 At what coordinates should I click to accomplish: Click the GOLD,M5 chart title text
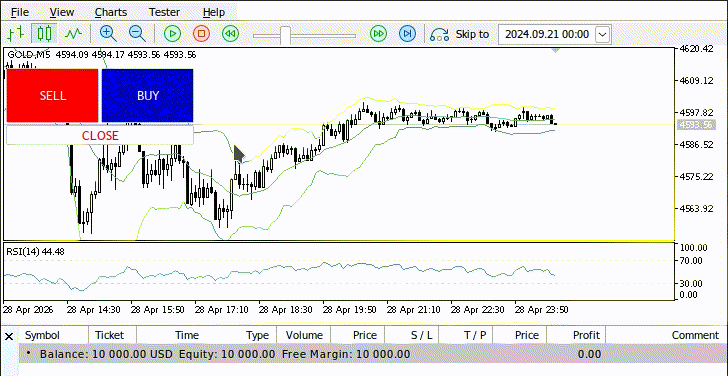(x=30, y=55)
